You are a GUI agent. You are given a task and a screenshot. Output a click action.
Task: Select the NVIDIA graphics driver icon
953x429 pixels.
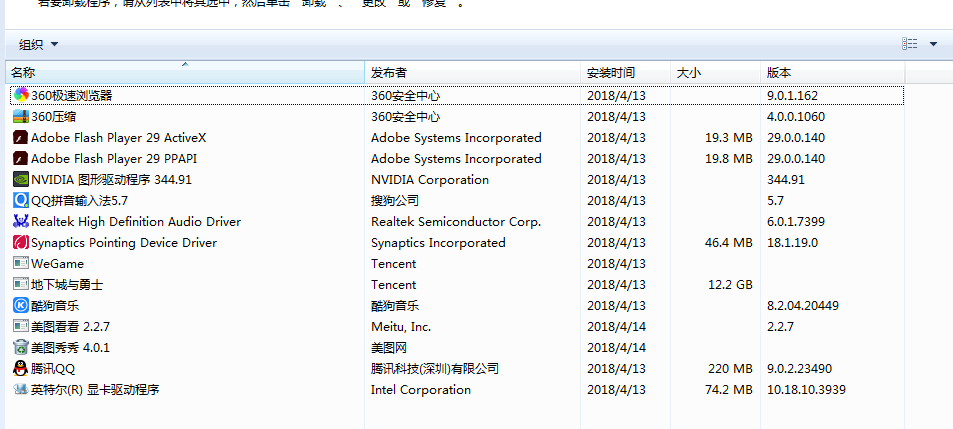(21, 180)
